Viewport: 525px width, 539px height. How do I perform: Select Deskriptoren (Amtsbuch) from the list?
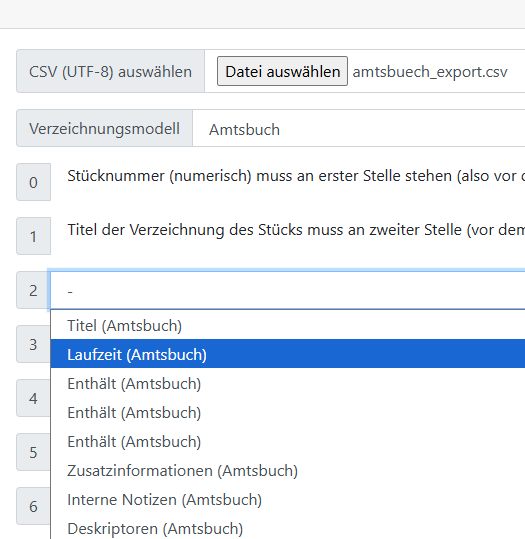pos(287,528)
